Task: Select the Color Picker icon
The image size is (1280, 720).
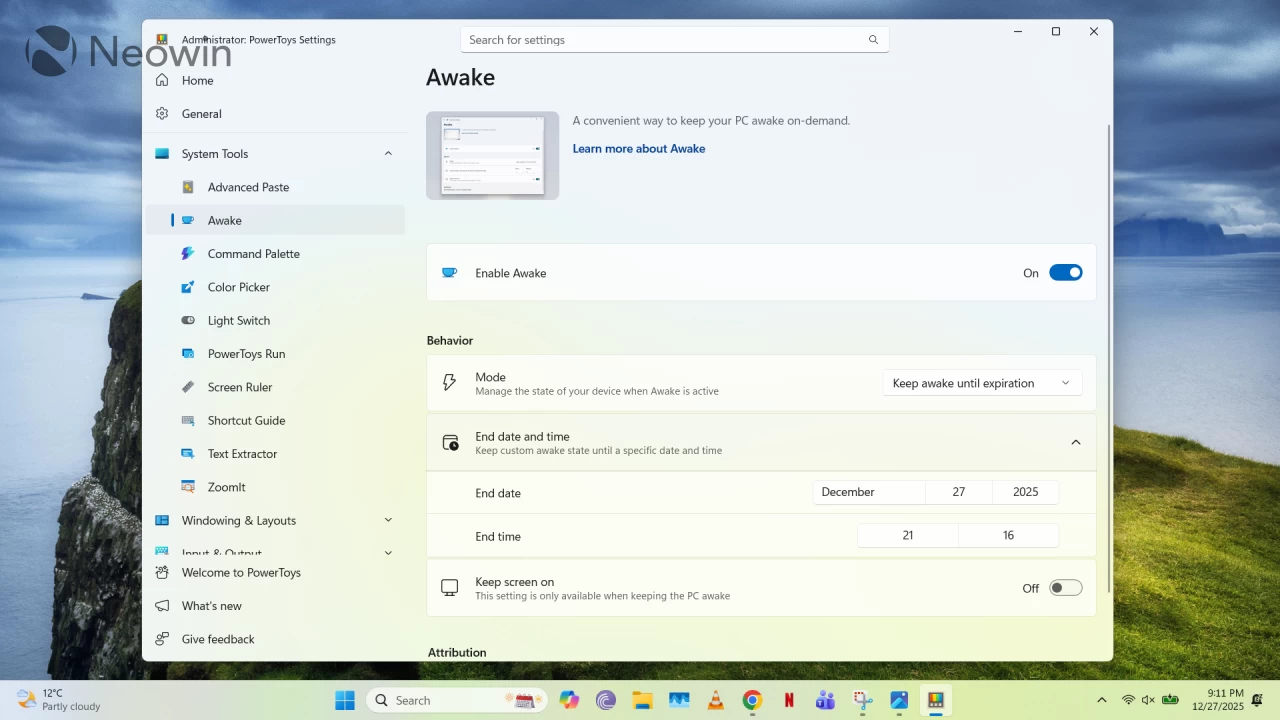Action: click(x=188, y=287)
